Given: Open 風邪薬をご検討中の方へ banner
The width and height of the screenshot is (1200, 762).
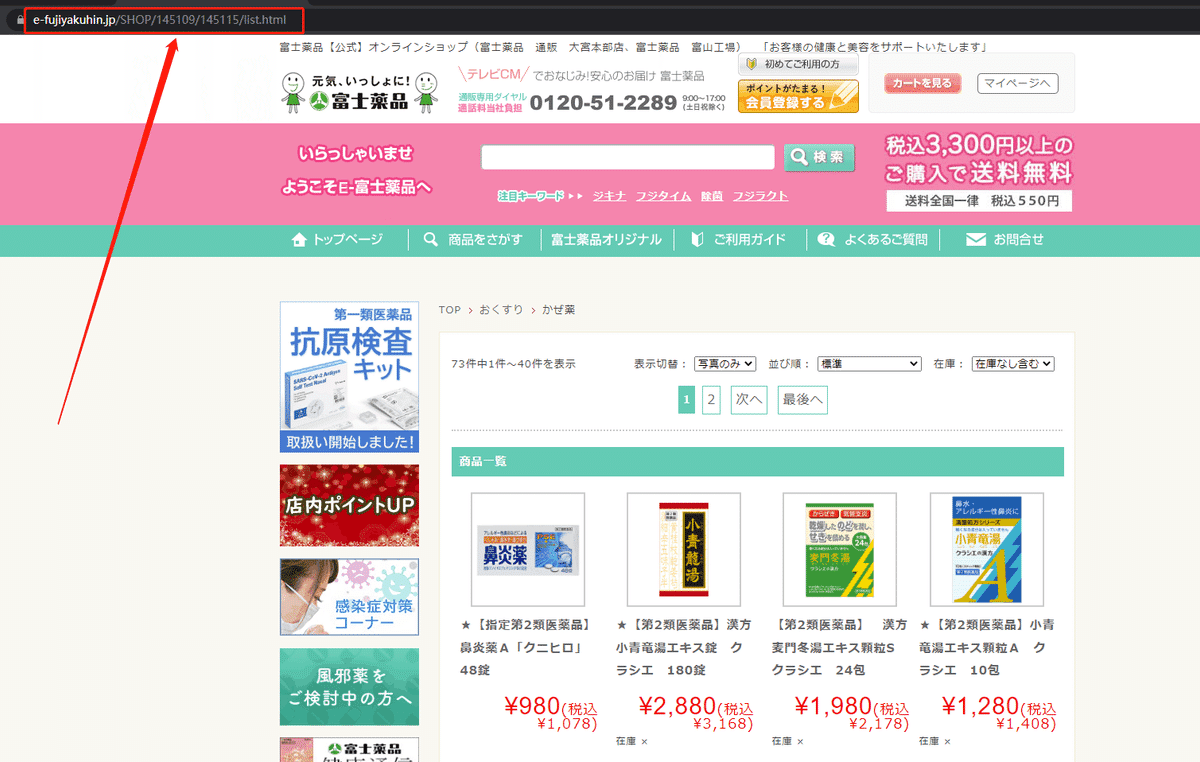Looking at the screenshot, I should pos(349,687).
